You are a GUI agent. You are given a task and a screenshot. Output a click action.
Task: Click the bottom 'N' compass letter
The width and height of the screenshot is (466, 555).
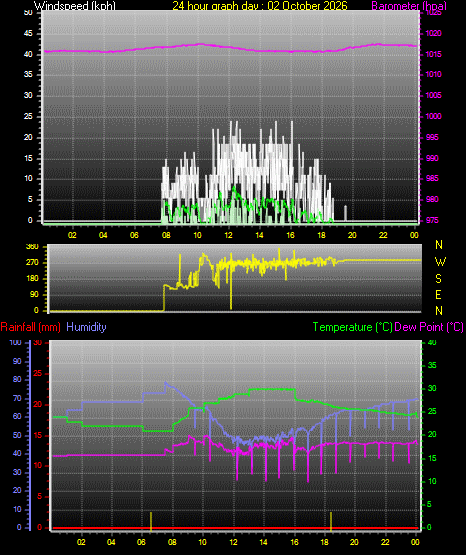pos(439,310)
